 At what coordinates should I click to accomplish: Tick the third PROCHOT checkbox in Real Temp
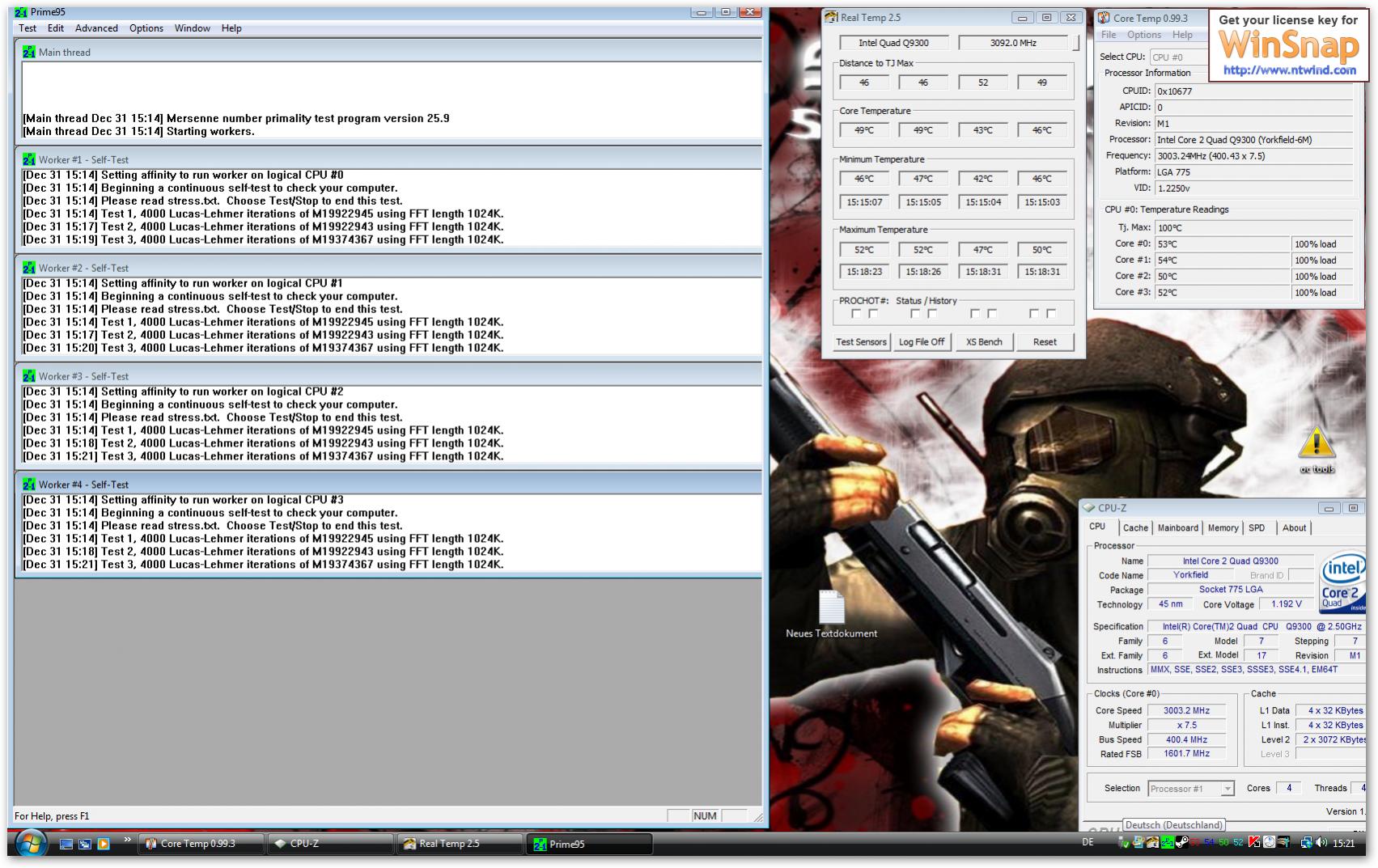pos(915,314)
